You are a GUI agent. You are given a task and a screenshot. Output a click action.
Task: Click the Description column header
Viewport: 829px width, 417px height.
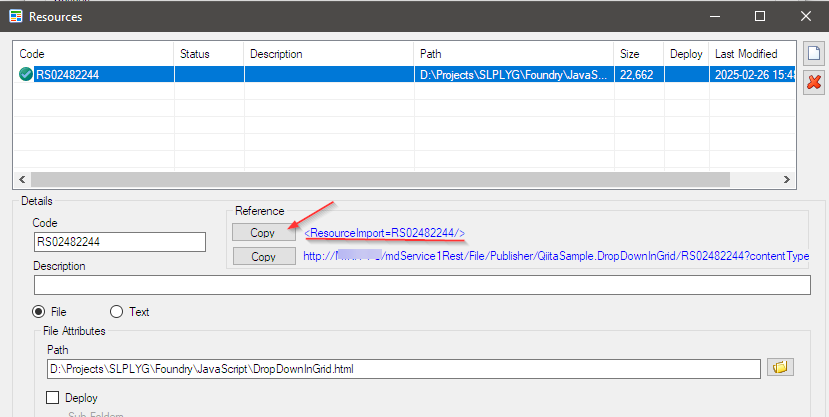[x=328, y=54]
